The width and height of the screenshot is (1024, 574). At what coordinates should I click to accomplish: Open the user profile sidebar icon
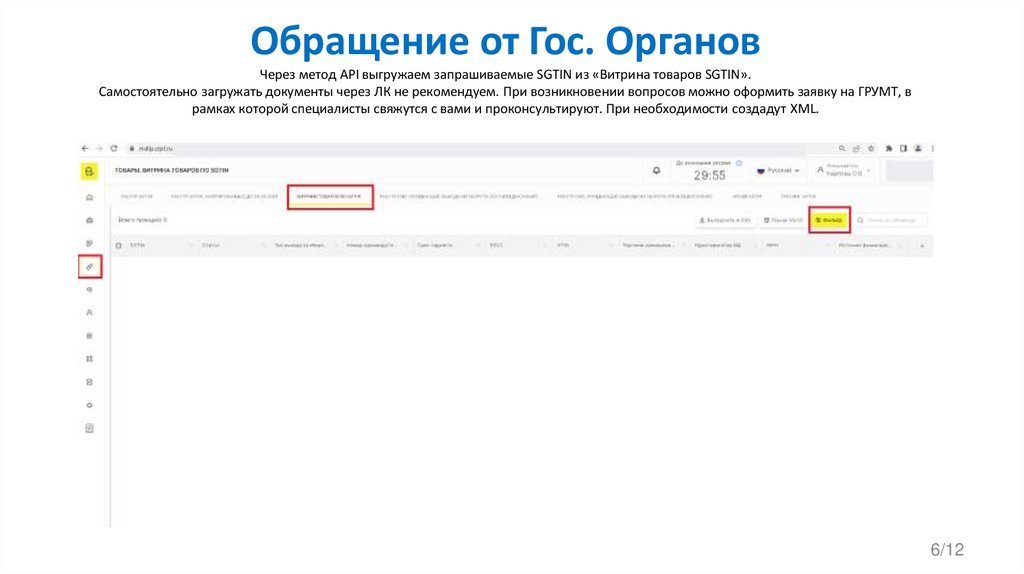tap(89, 313)
